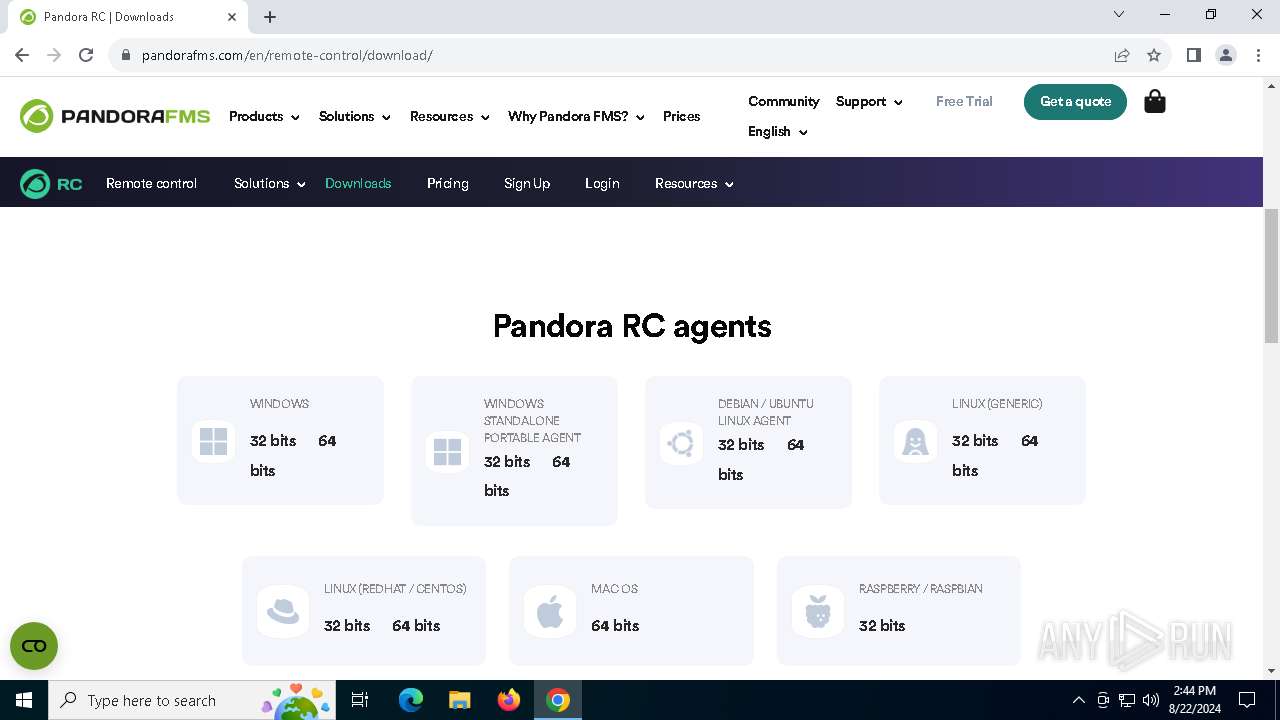Screen dimensions: 1280x720
Task: Click the Windows taskbar search box
Action: pyautogui.click(x=190, y=700)
